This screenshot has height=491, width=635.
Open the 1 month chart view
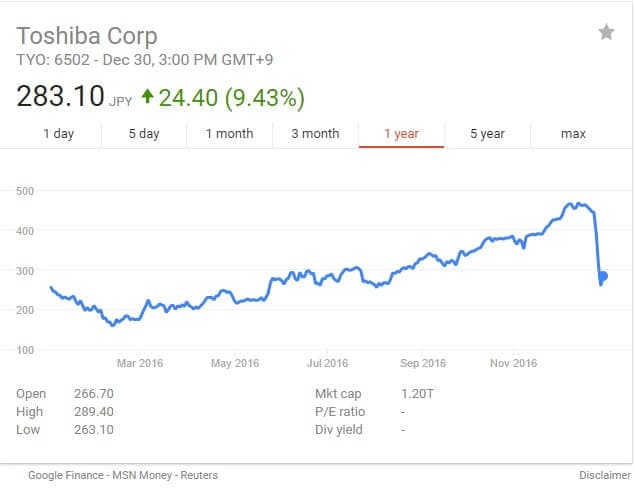[x=230, y=134]
